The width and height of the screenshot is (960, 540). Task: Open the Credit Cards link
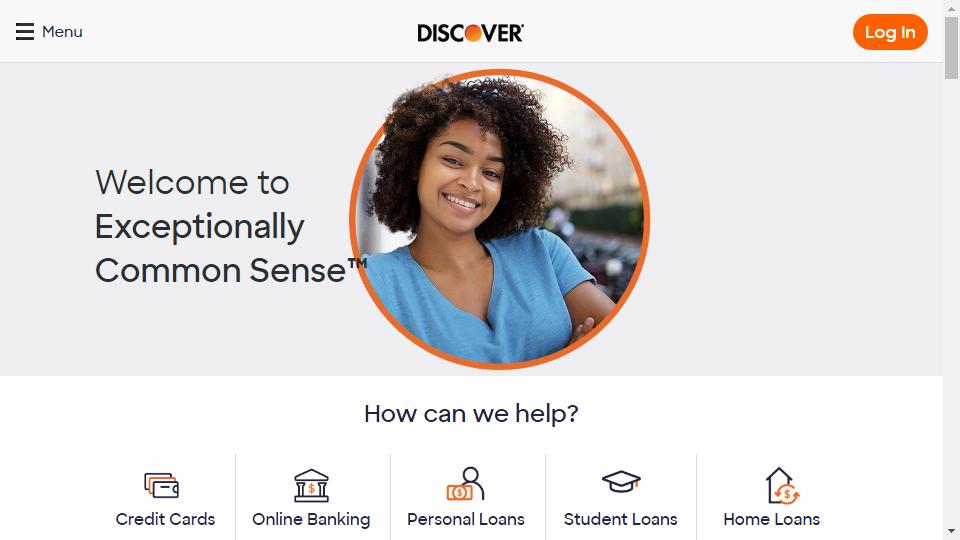165,519
